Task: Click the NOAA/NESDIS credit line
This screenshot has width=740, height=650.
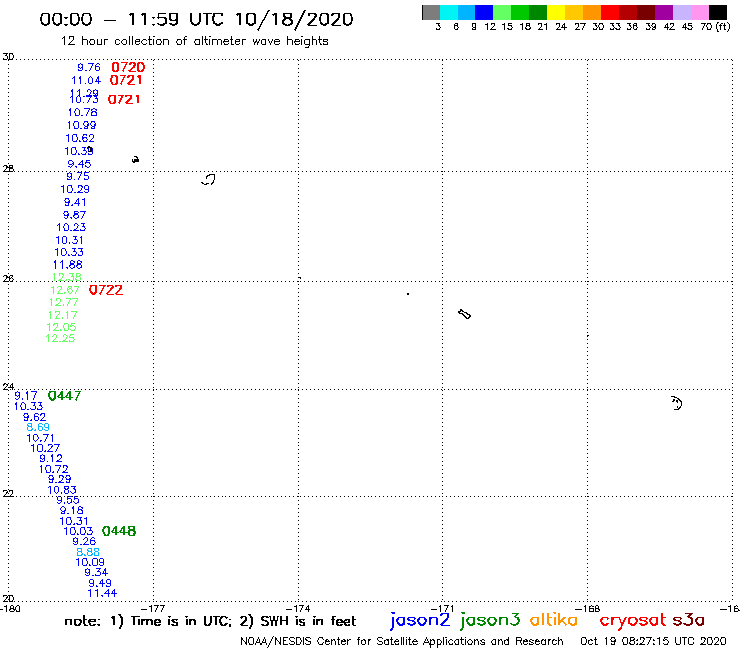Action: [402, 641]
